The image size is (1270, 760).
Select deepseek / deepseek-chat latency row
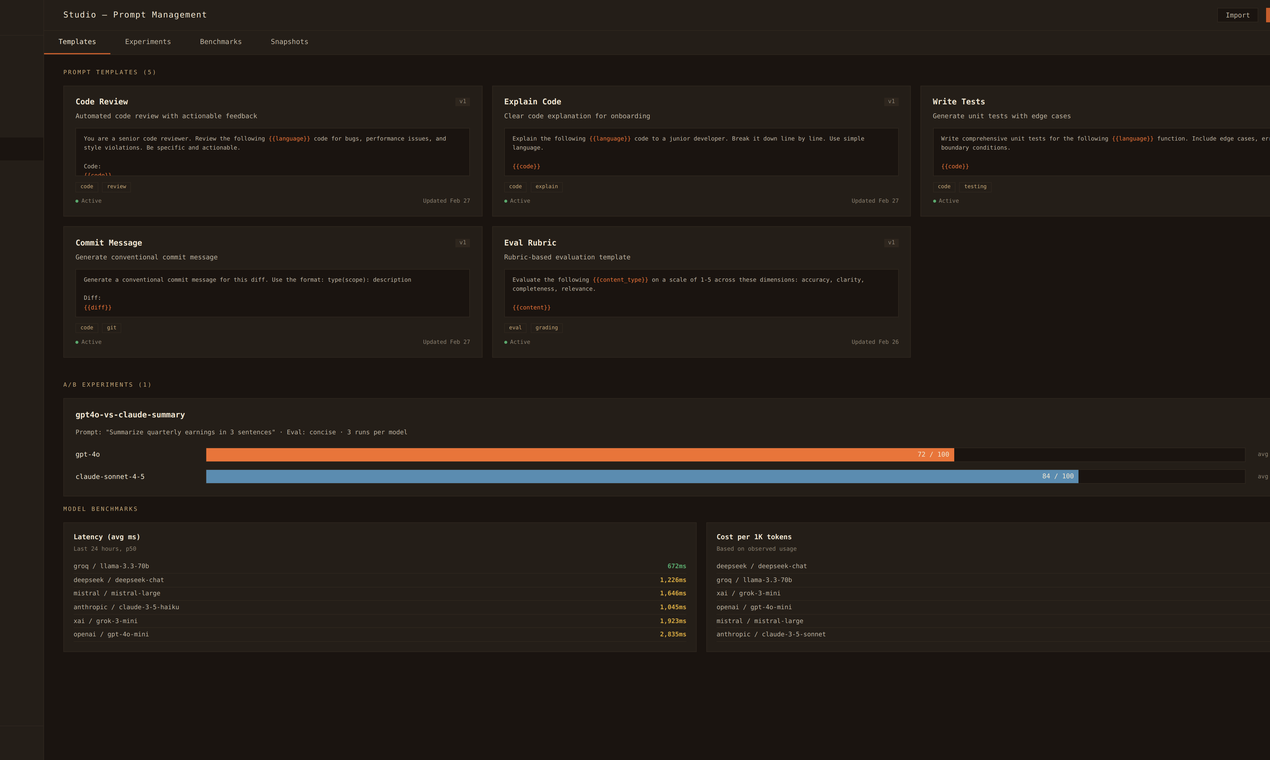point(380,580)
